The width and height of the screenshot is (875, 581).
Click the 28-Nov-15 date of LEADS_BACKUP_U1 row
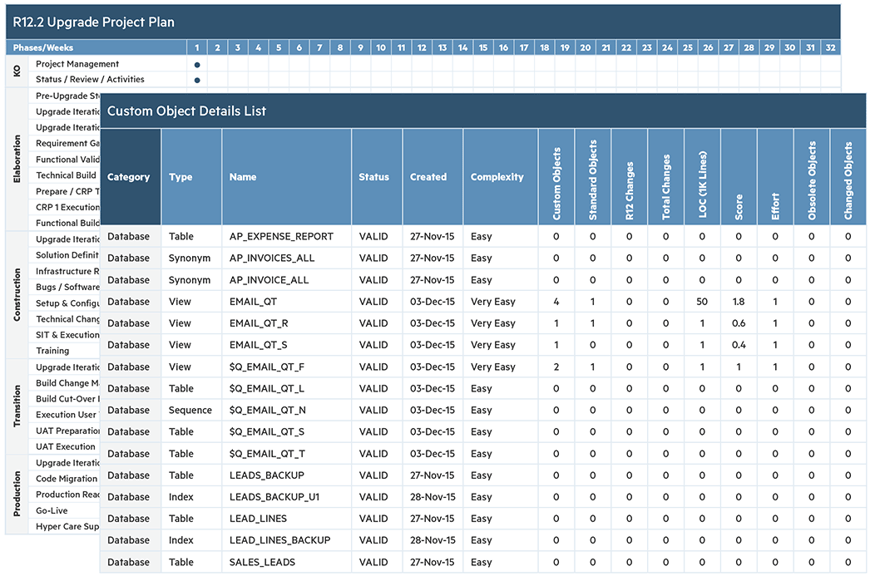click(x=432, y=497)
